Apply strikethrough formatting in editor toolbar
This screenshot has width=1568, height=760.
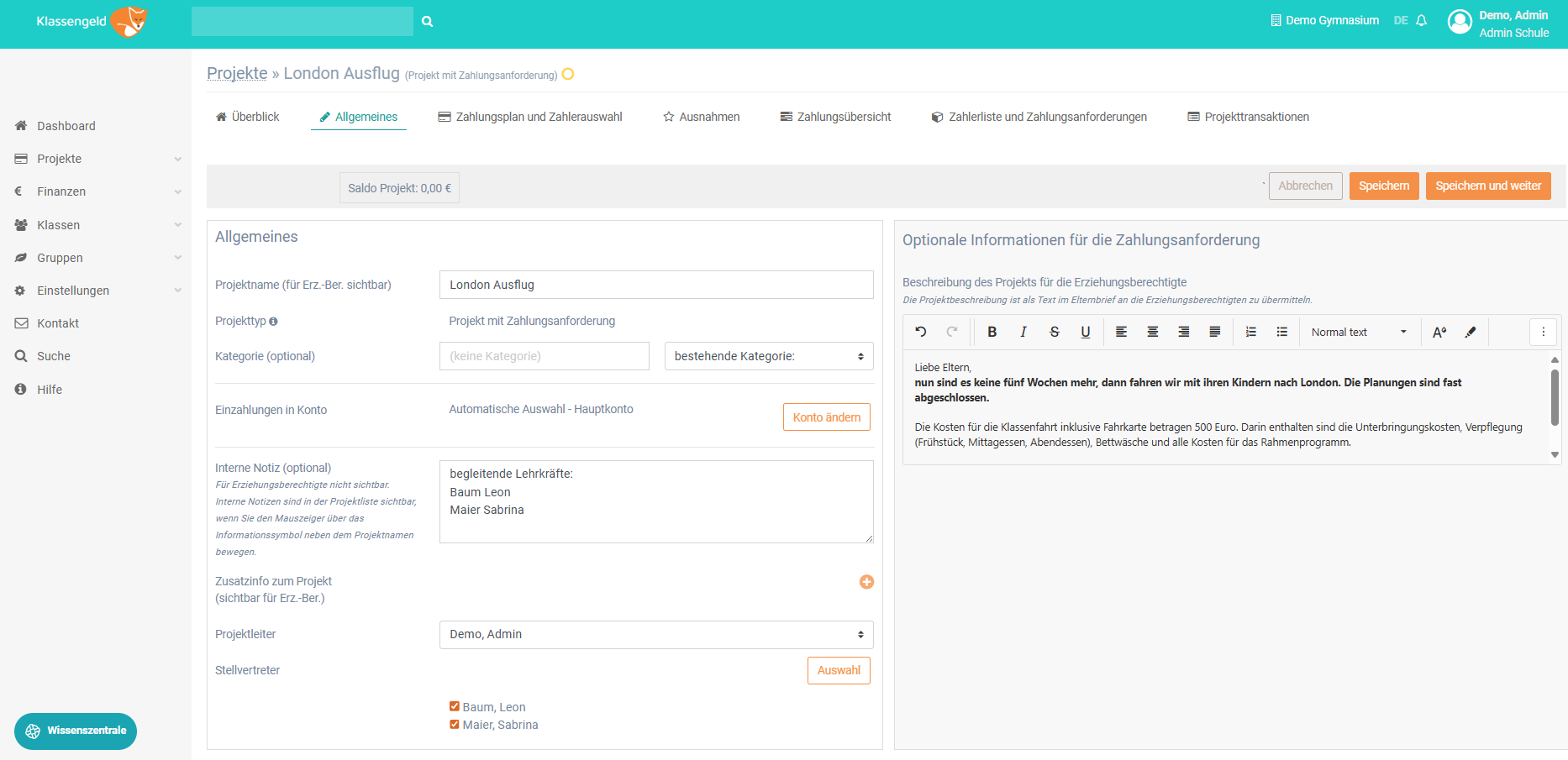coord(1055,333)
